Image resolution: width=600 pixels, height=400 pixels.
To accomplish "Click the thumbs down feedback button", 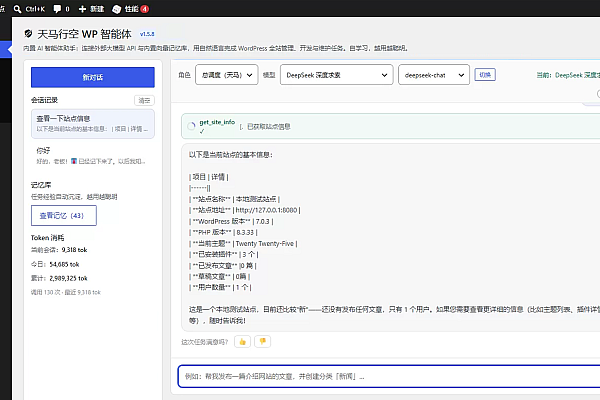I will [262, 341].
